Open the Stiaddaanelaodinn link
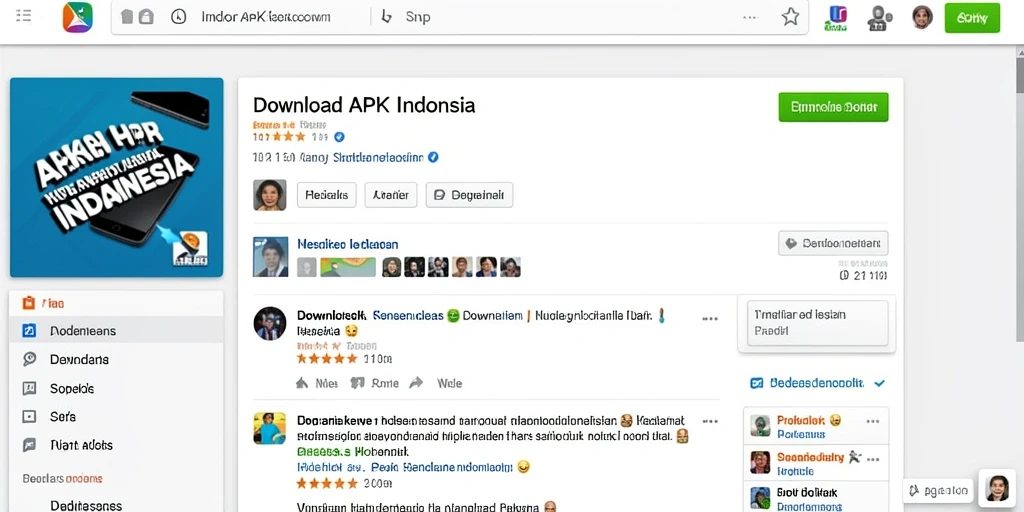Image resolution: width=1024 pixels, height=512 pixels. coord(378,157)
